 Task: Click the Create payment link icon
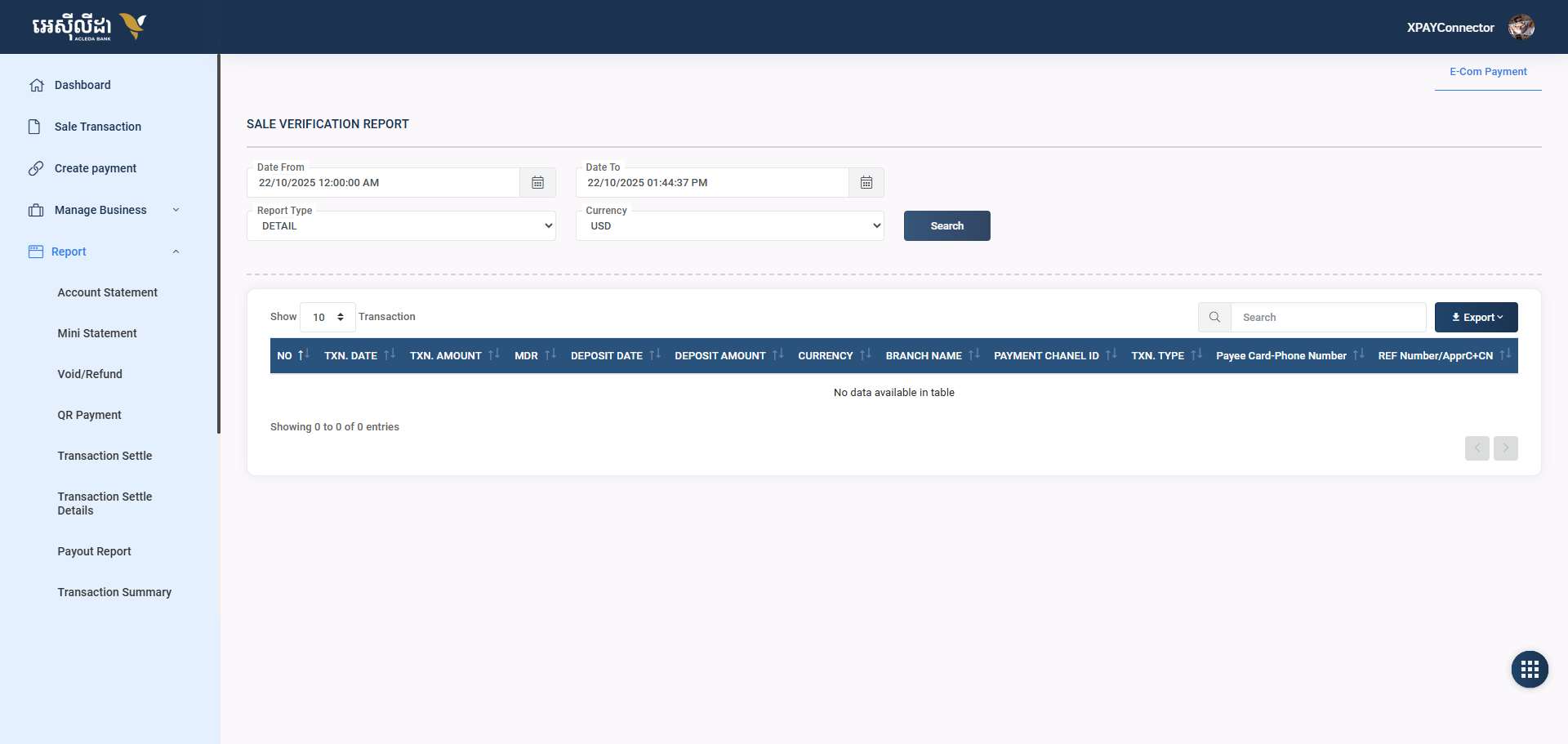[36, 168]
